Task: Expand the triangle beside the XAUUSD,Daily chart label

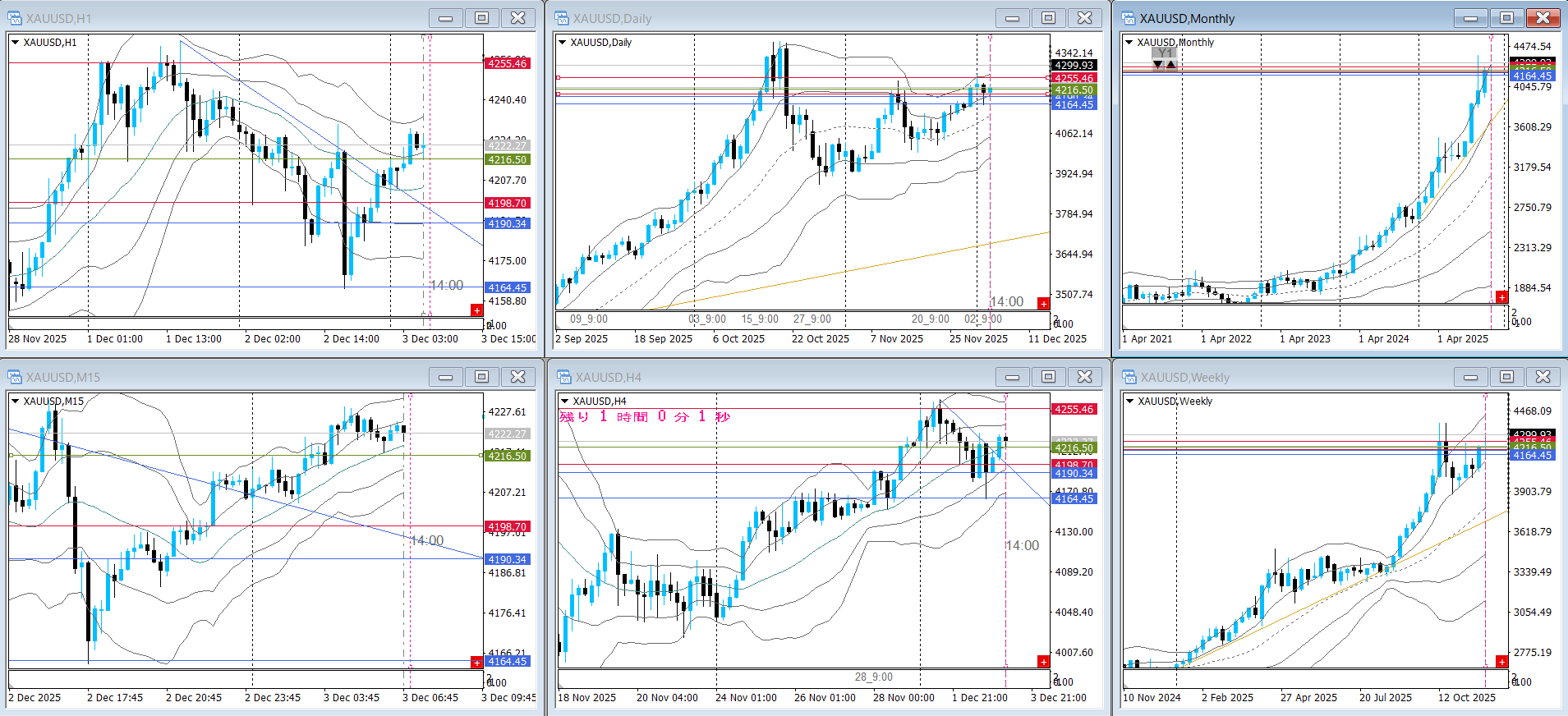Action: pos(562,43)
